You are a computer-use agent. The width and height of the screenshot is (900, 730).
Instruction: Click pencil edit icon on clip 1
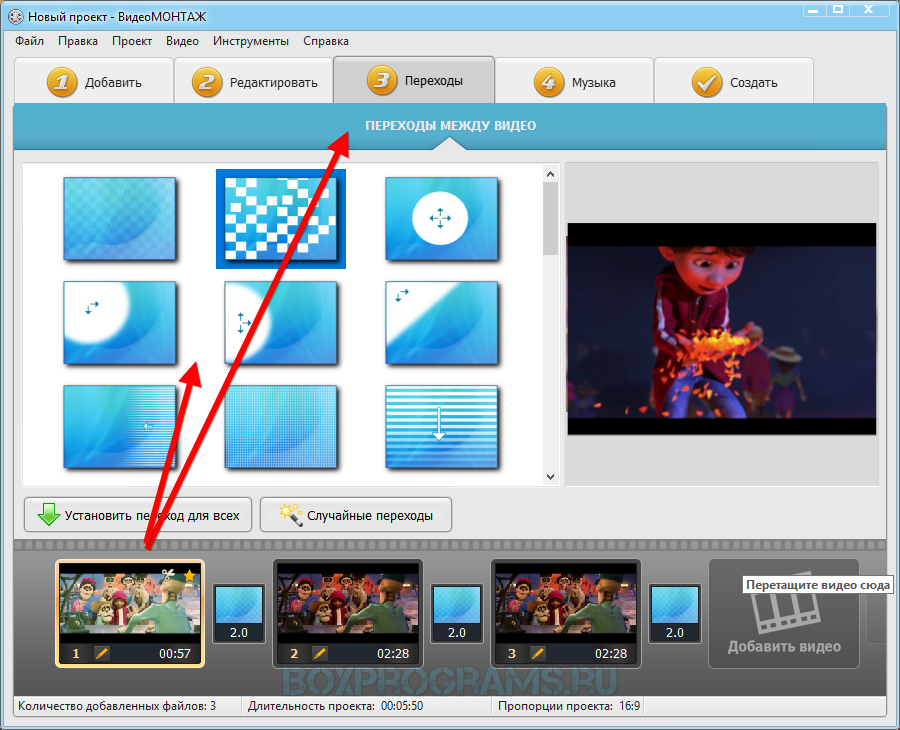(x=101, y=653)
